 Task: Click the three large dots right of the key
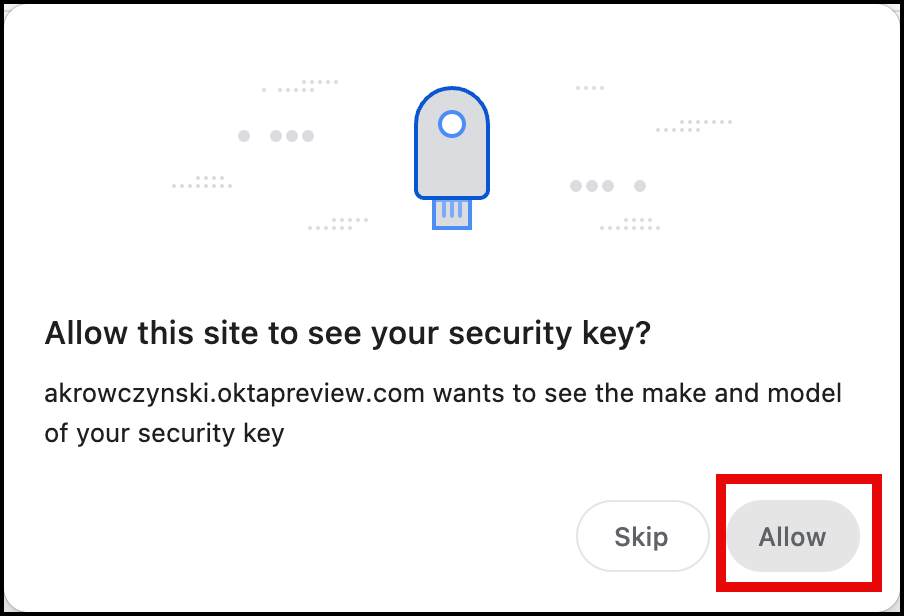point(591,186)
